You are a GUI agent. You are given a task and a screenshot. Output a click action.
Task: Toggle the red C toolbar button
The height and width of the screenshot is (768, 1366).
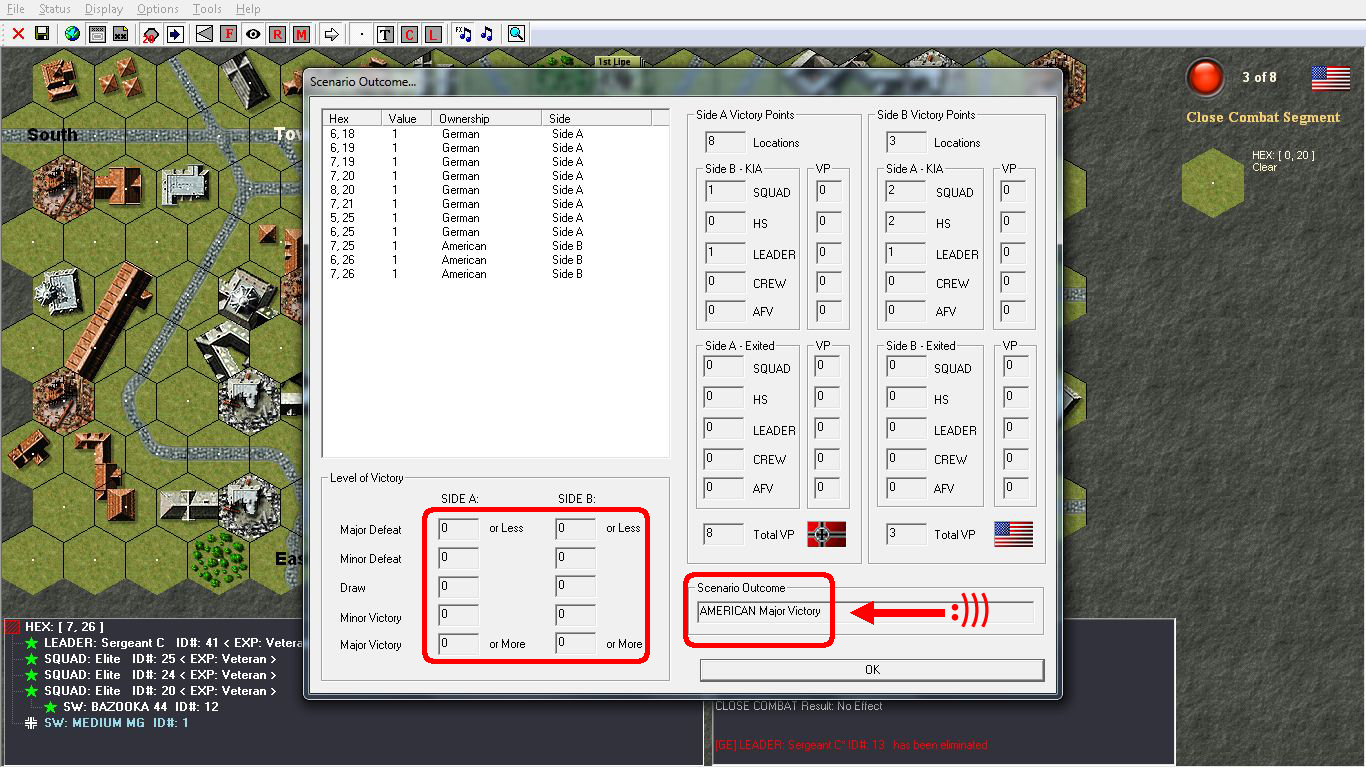click(409, 34)
